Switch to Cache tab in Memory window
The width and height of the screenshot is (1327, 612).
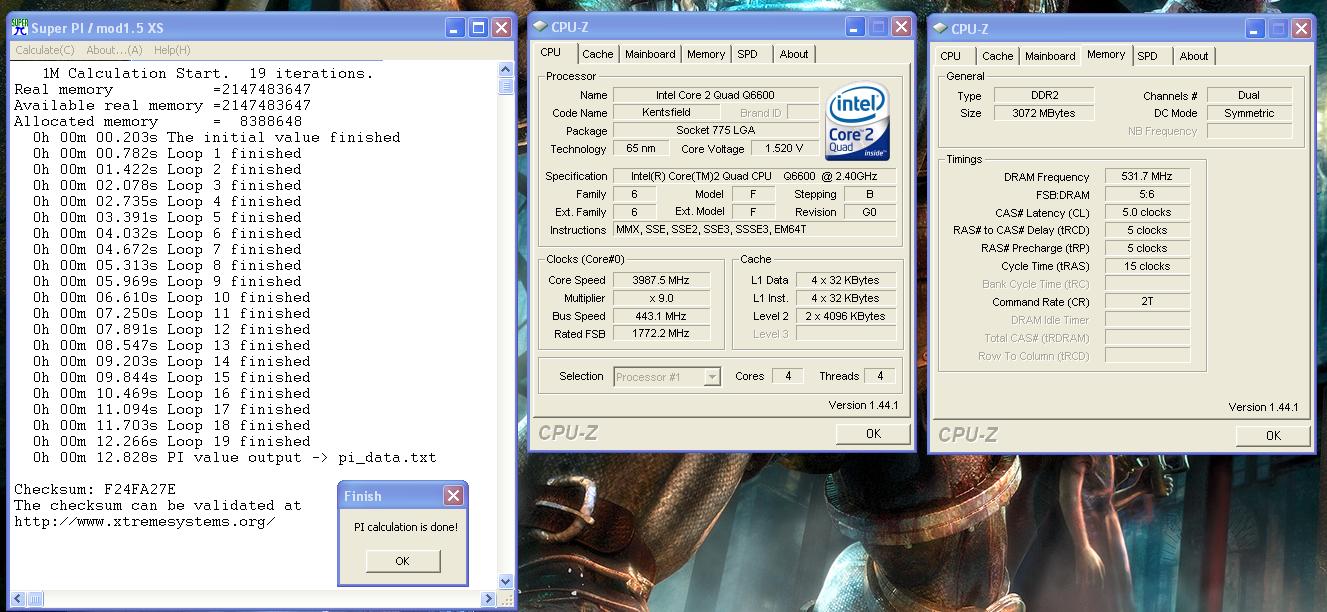(997, 56)
